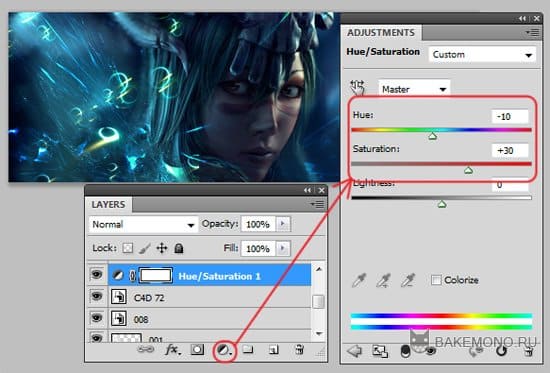Select the add-to-sample eyedropper tool

[383, 280]
